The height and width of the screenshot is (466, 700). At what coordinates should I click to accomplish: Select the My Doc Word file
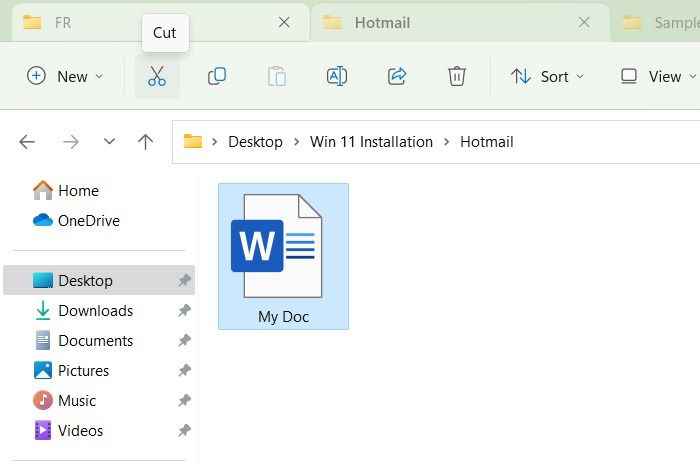tap(283, 256)
